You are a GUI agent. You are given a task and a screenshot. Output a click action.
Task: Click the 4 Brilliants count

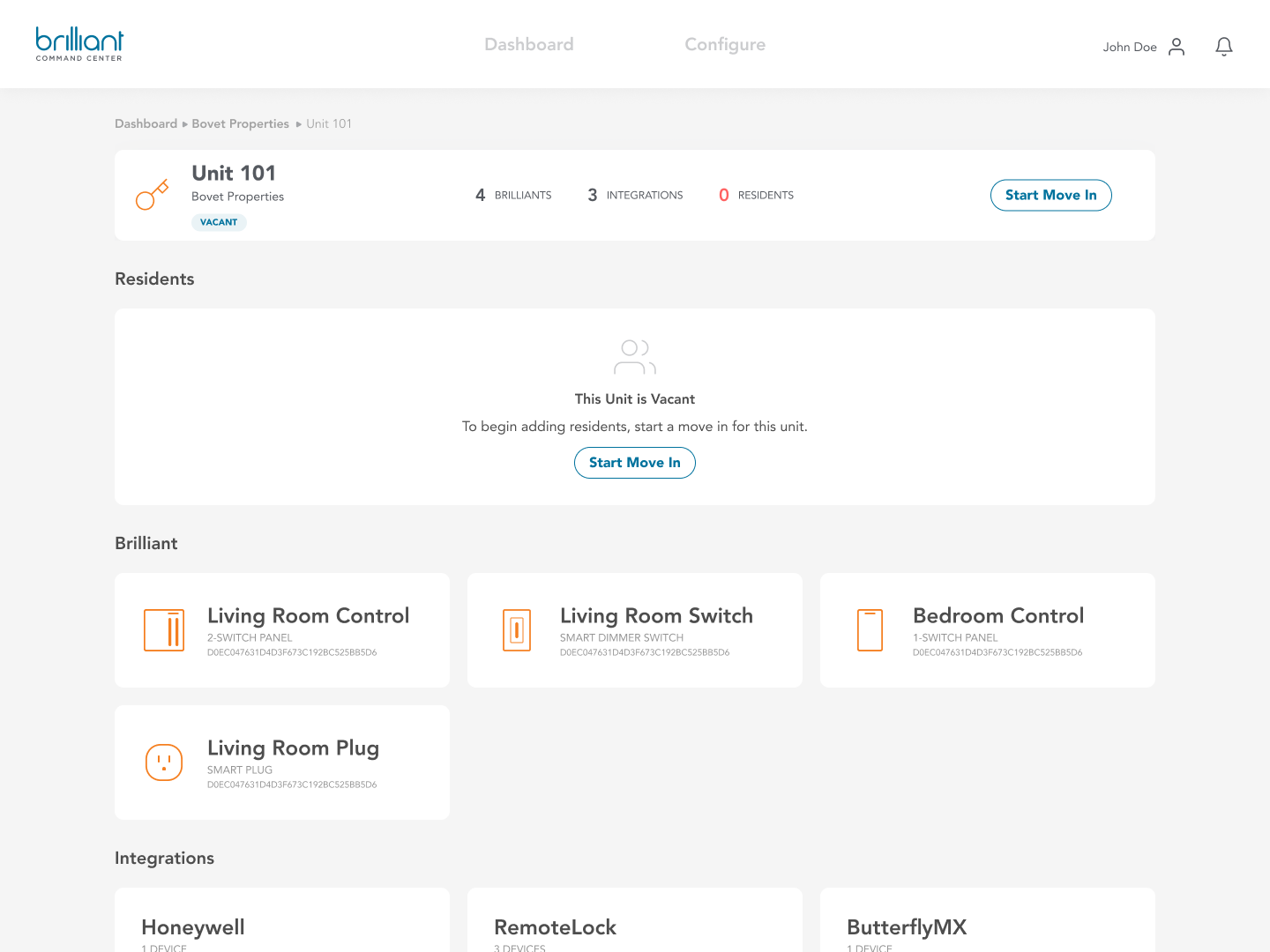(513, 195)
